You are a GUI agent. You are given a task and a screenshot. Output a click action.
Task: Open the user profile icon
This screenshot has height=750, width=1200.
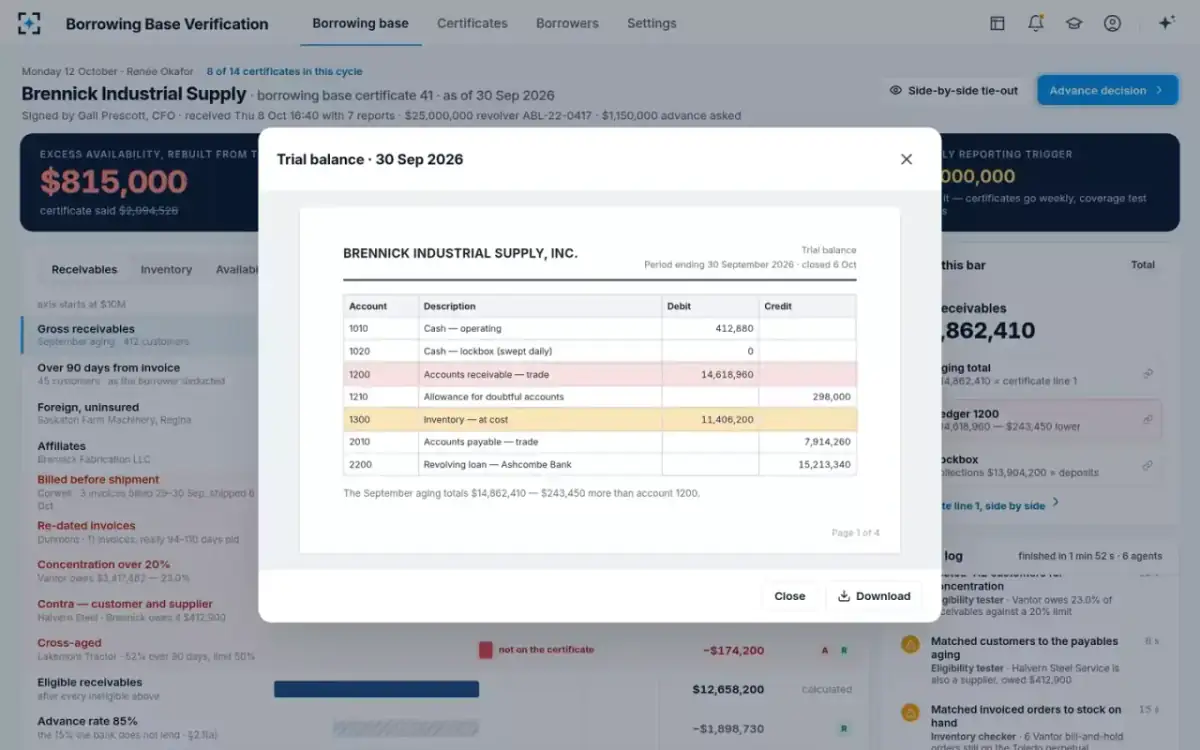(x=1112, y=23)
